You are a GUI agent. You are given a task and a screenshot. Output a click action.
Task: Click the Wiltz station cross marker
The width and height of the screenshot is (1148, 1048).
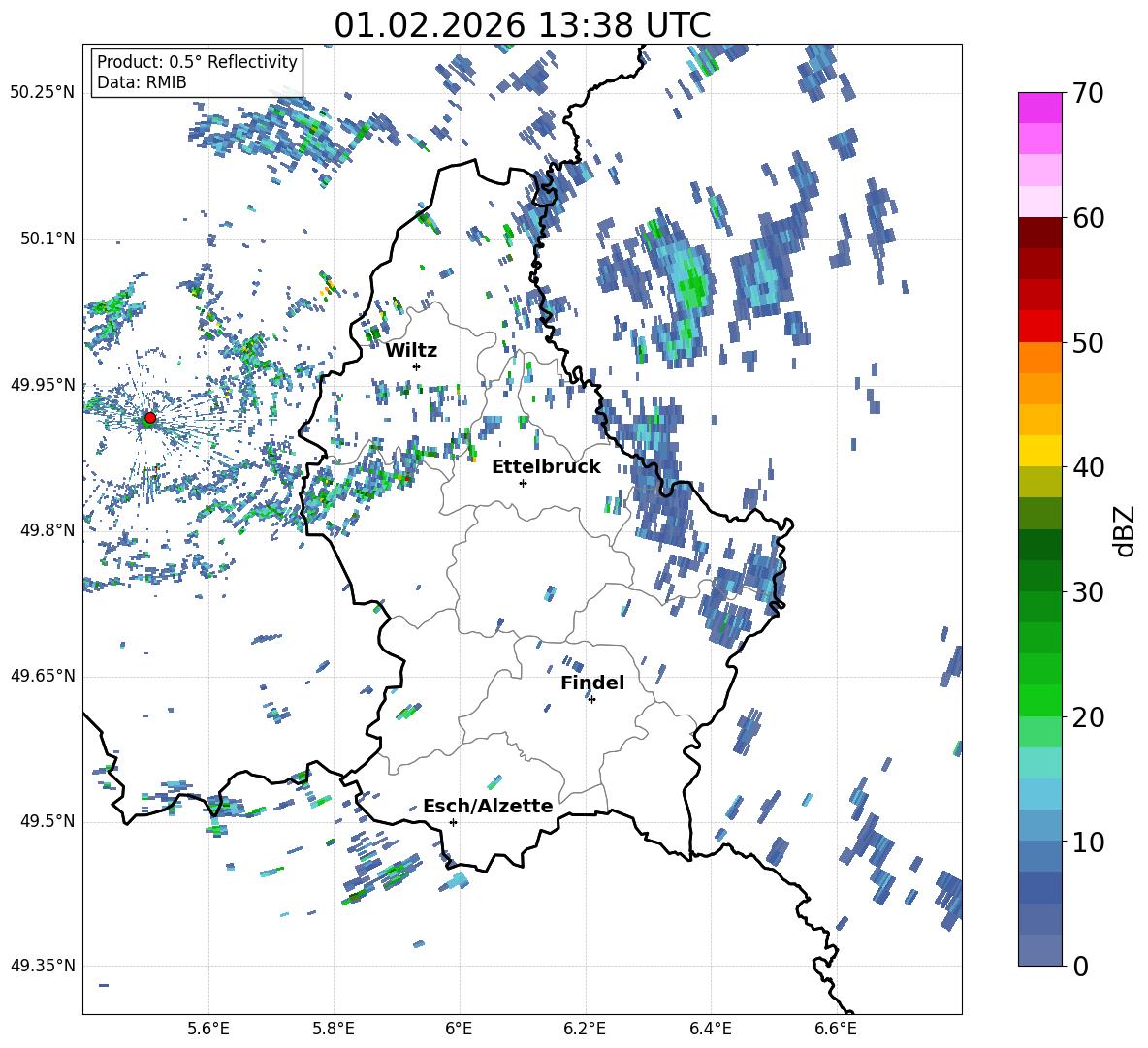(x=417, y=366)
